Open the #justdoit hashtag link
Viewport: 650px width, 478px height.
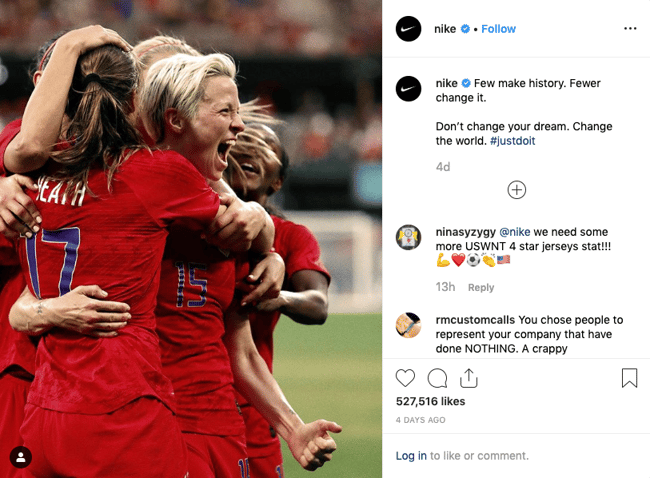coord(512,141)
